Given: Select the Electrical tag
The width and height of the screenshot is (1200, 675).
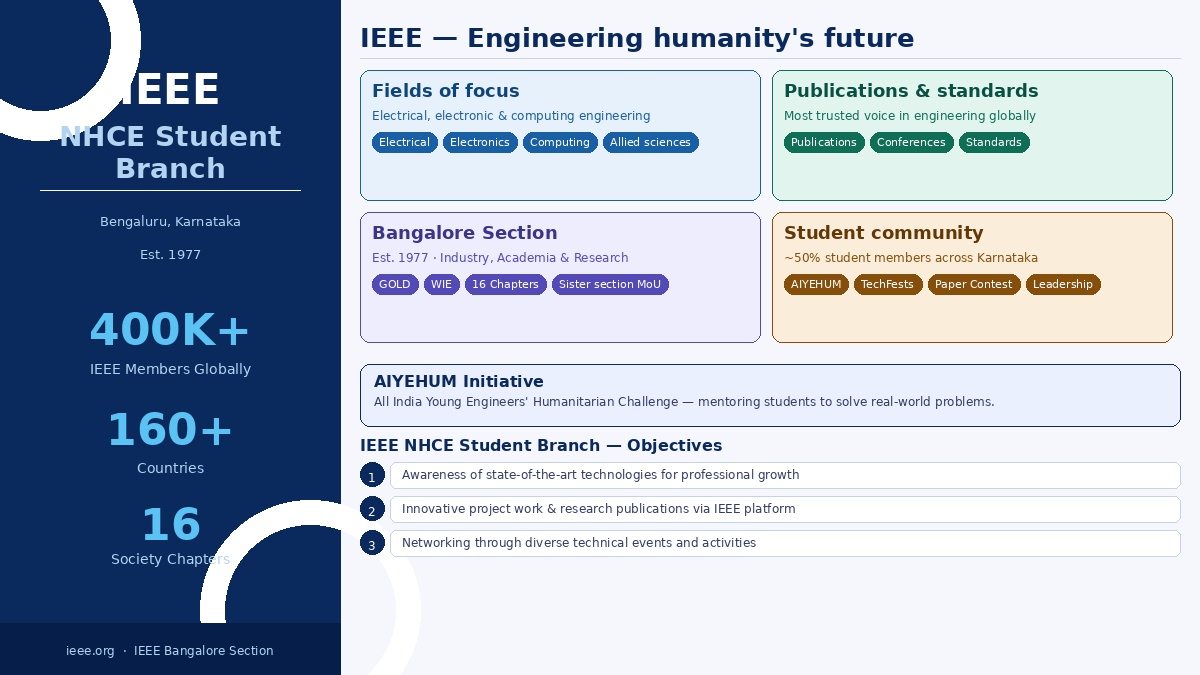Looking at the screenshot, I should click(x=404, y=143).
